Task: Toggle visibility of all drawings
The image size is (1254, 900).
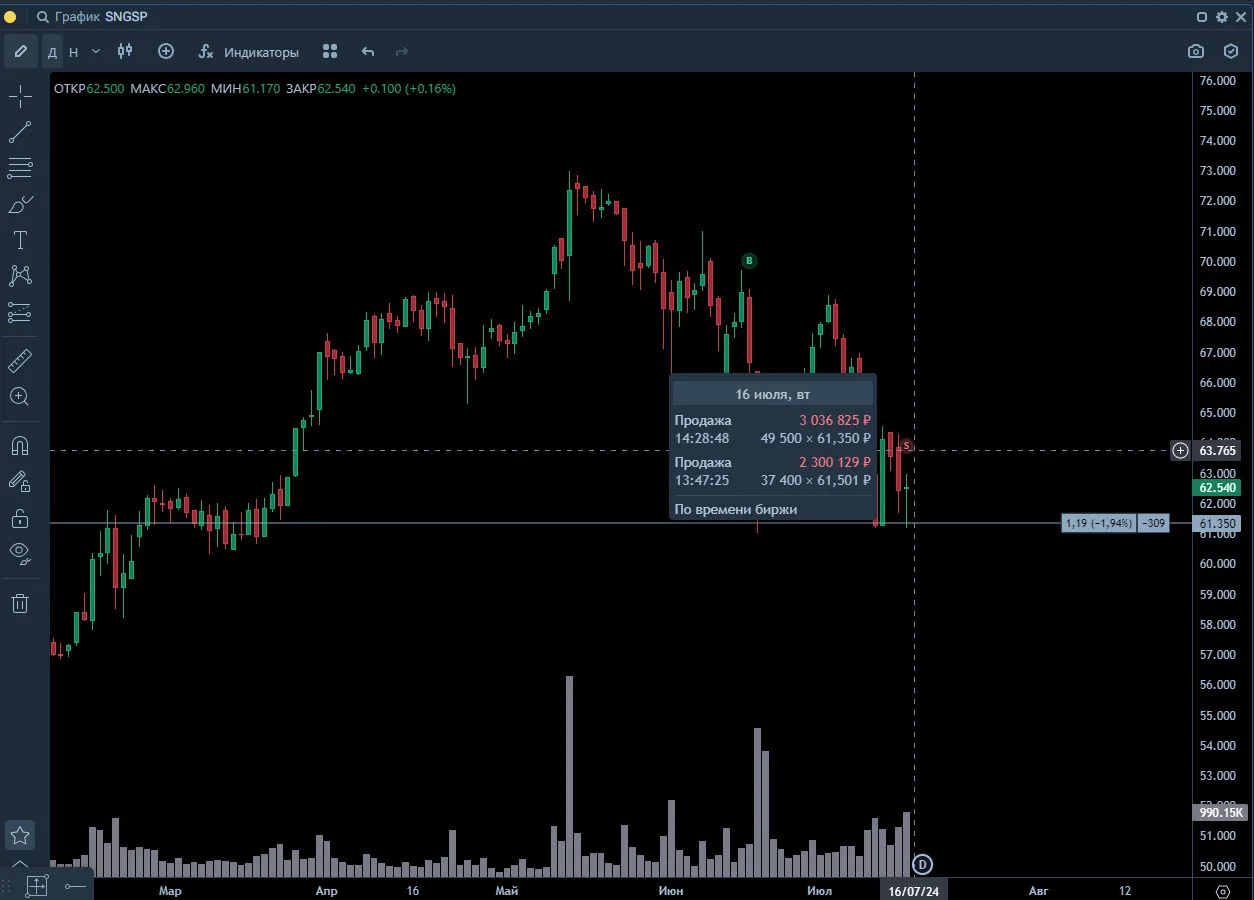Action: (x=20, y=552)
